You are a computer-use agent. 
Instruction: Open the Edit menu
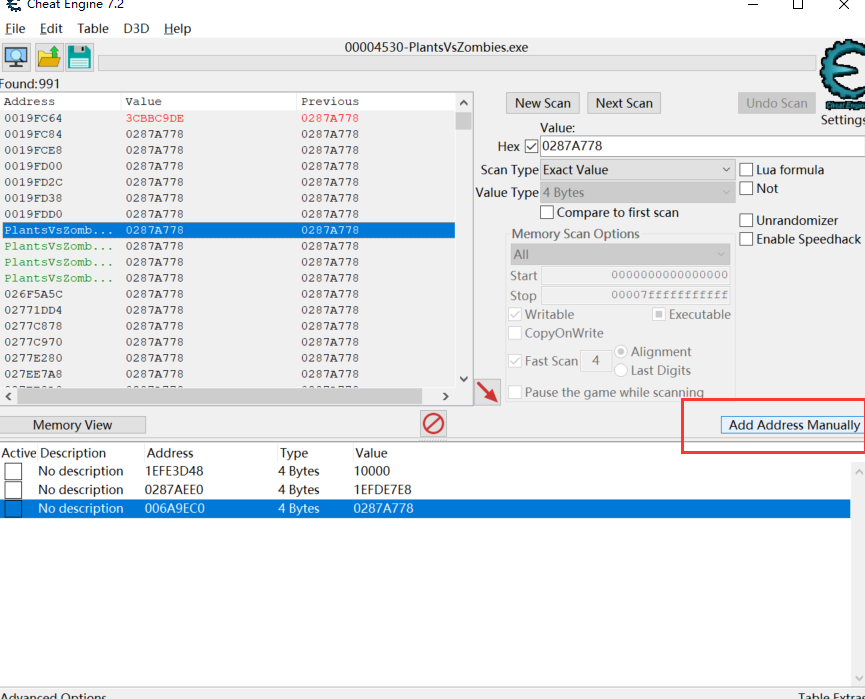tap(51, 29)
